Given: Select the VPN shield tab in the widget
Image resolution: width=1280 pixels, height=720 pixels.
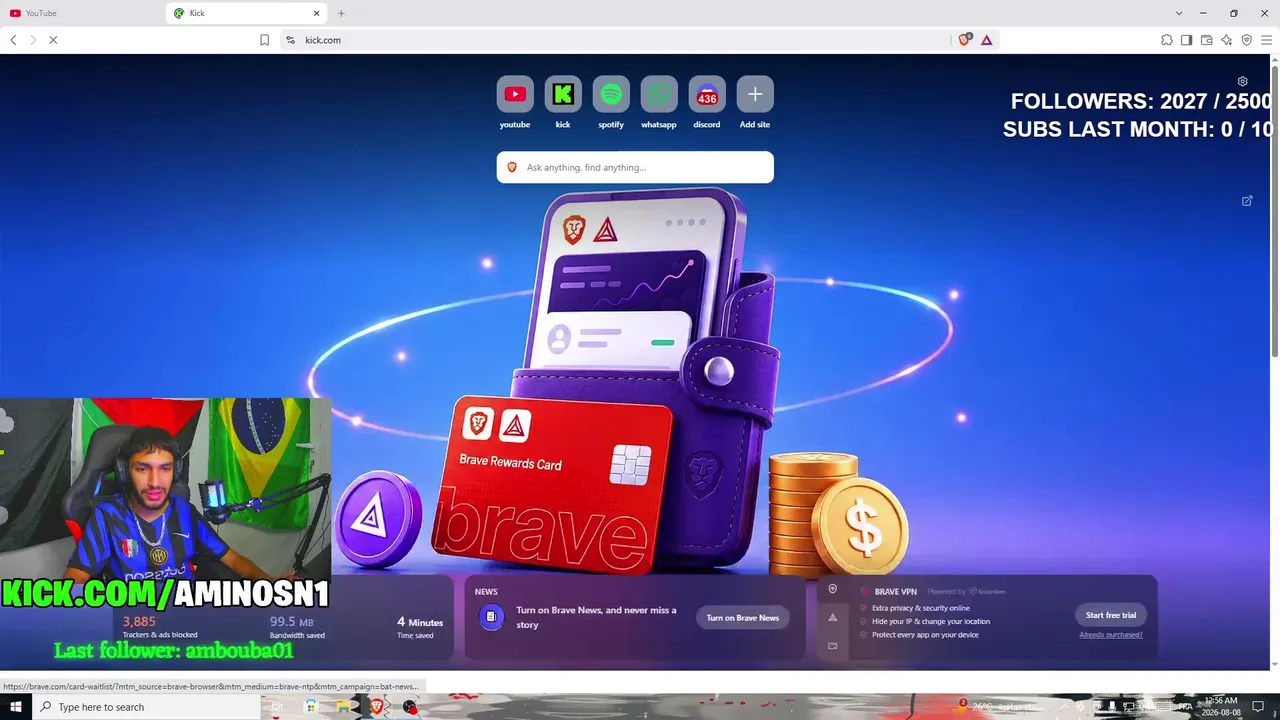Looking at the screenshot, I should click(832, 589).
